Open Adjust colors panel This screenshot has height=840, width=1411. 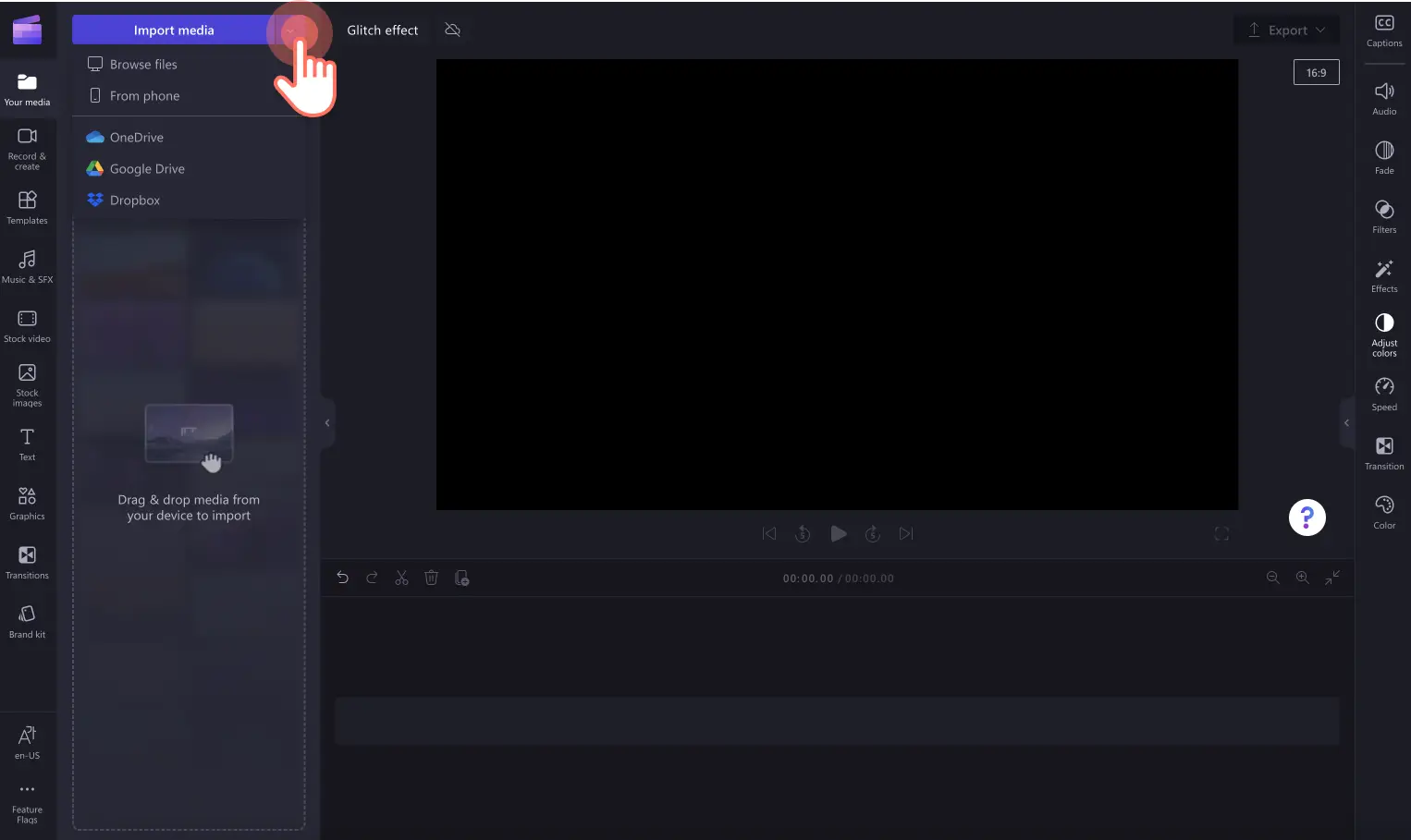pos(1384,335)
